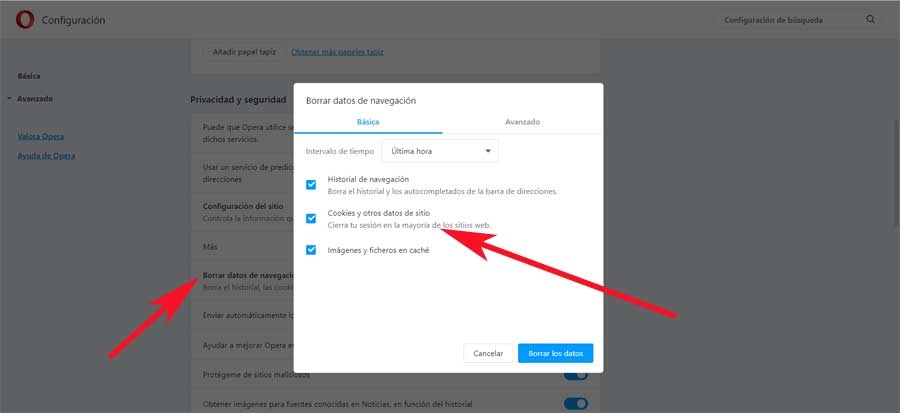Click Configuración page title
The height and width of the screenshot is (413, 900).
click(x=73, y=20)
